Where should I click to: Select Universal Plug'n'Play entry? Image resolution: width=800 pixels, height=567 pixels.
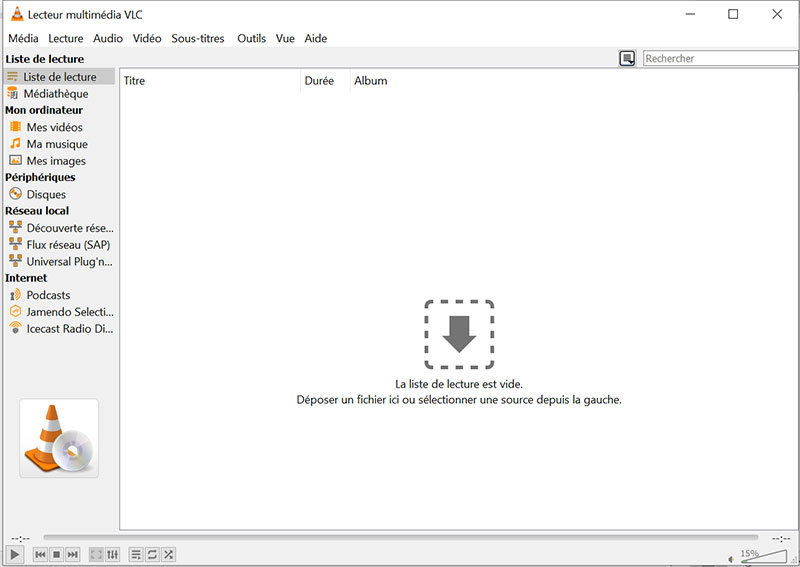(69, 262)
